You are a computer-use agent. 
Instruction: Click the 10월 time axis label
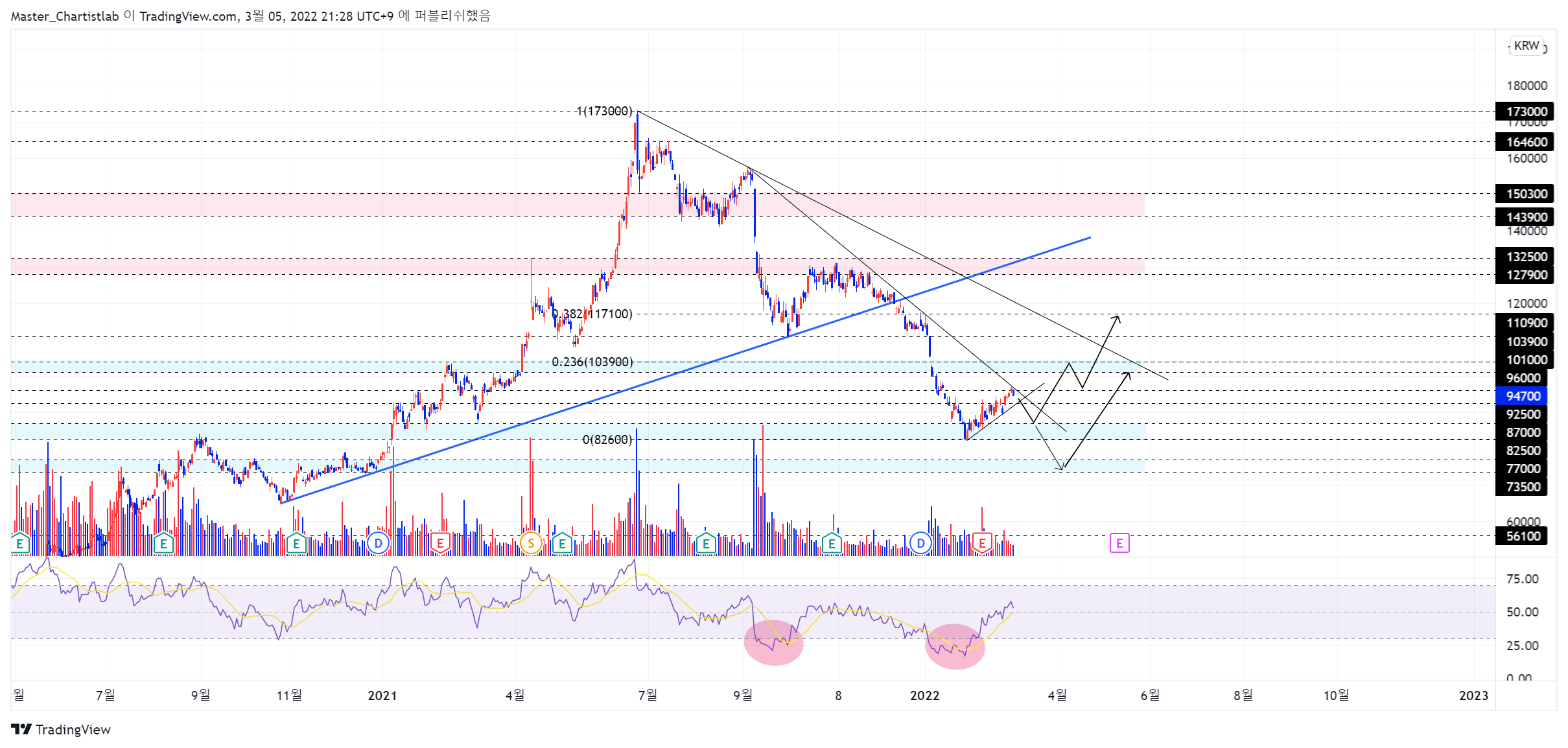point(1336,695)
